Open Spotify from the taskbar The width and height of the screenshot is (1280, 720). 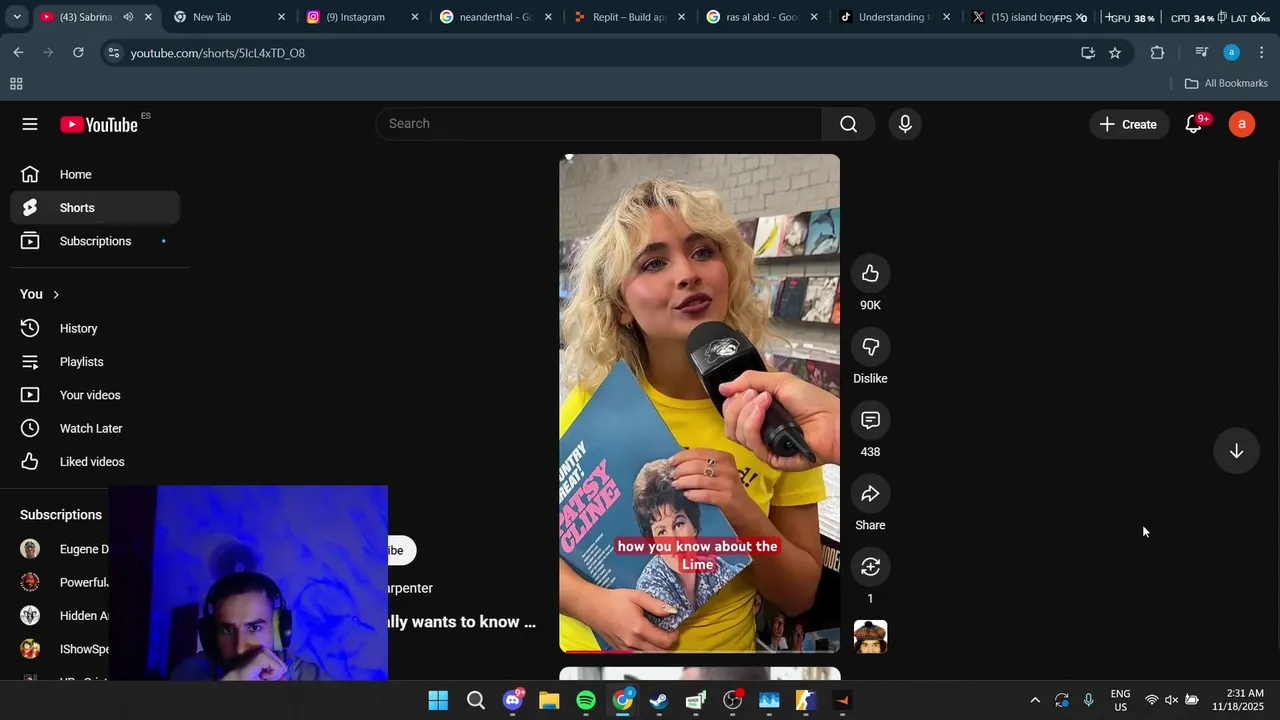tap(586, 700)
